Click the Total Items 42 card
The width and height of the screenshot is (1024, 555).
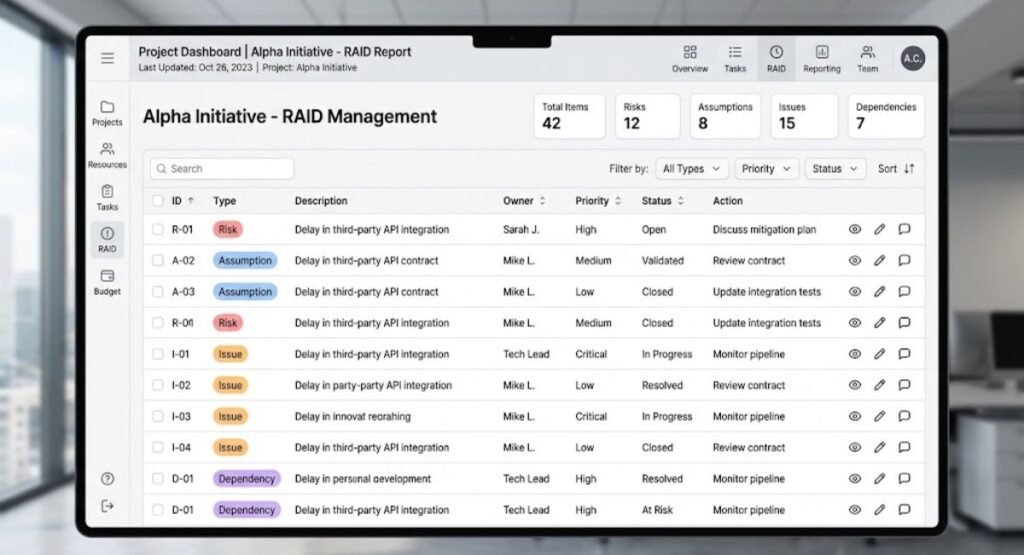click(569, 116)
